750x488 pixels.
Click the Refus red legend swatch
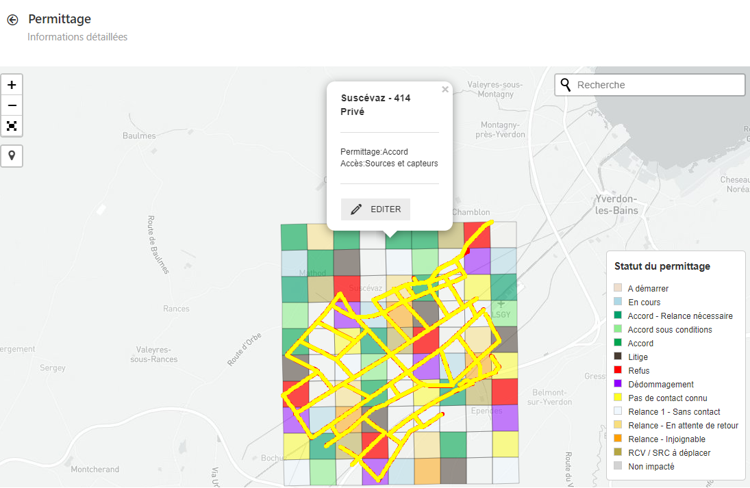click(x=618, y=371)
